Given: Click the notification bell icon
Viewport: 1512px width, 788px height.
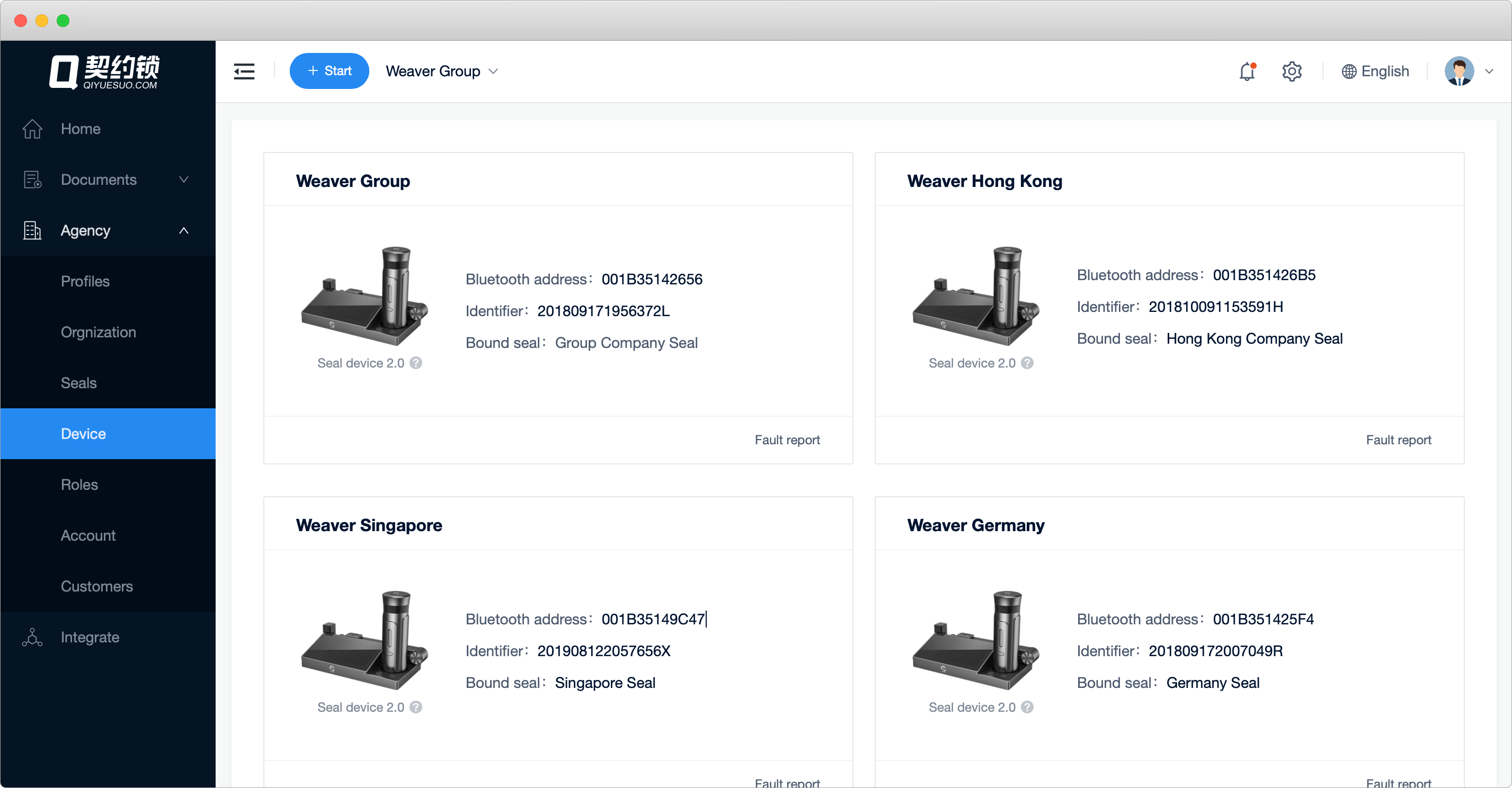Looking at the screenshot, I should [x=1247, y=71].
